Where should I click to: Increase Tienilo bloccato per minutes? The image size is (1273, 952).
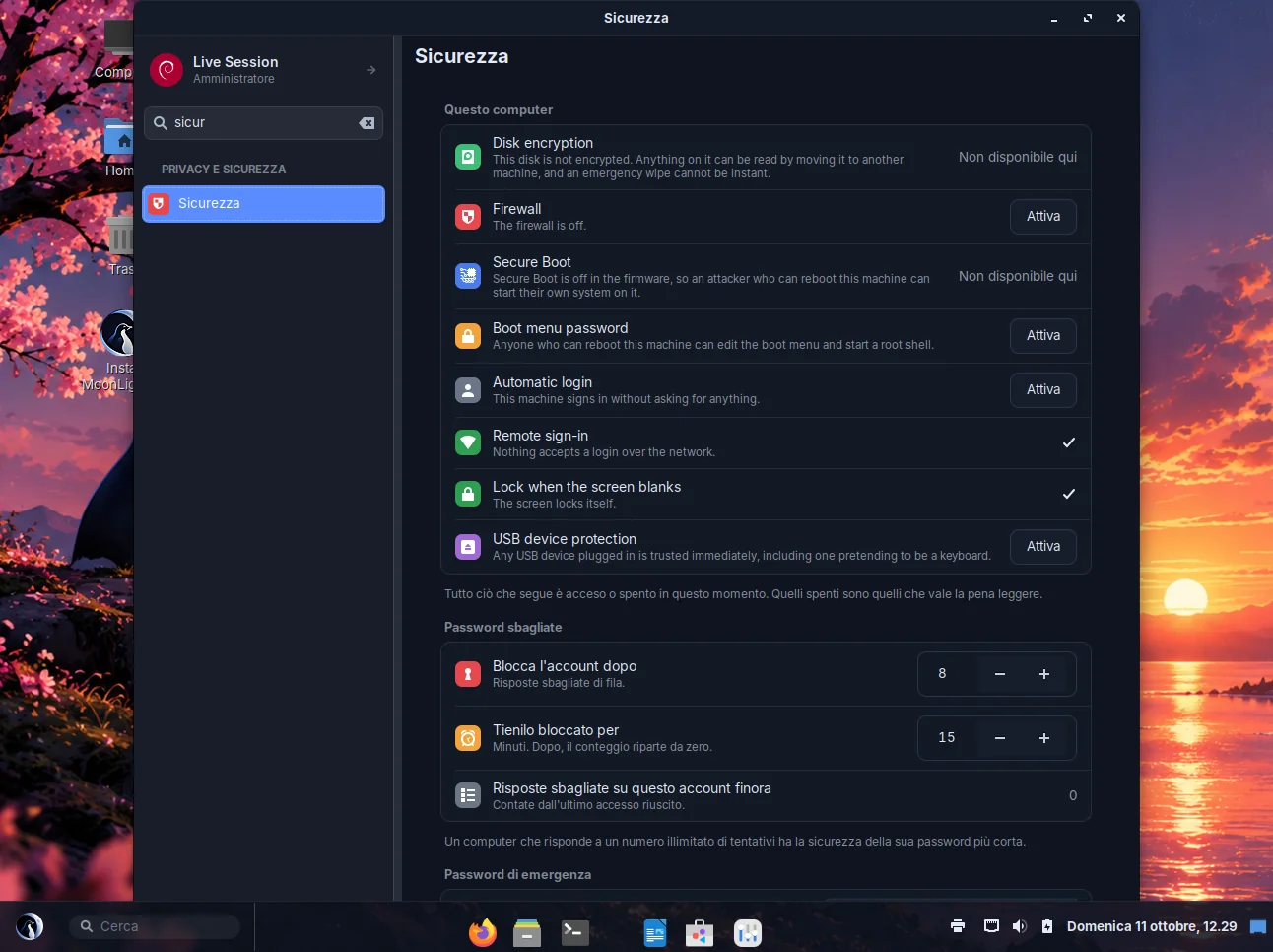pyautogui.click(x=1044, y=738)
